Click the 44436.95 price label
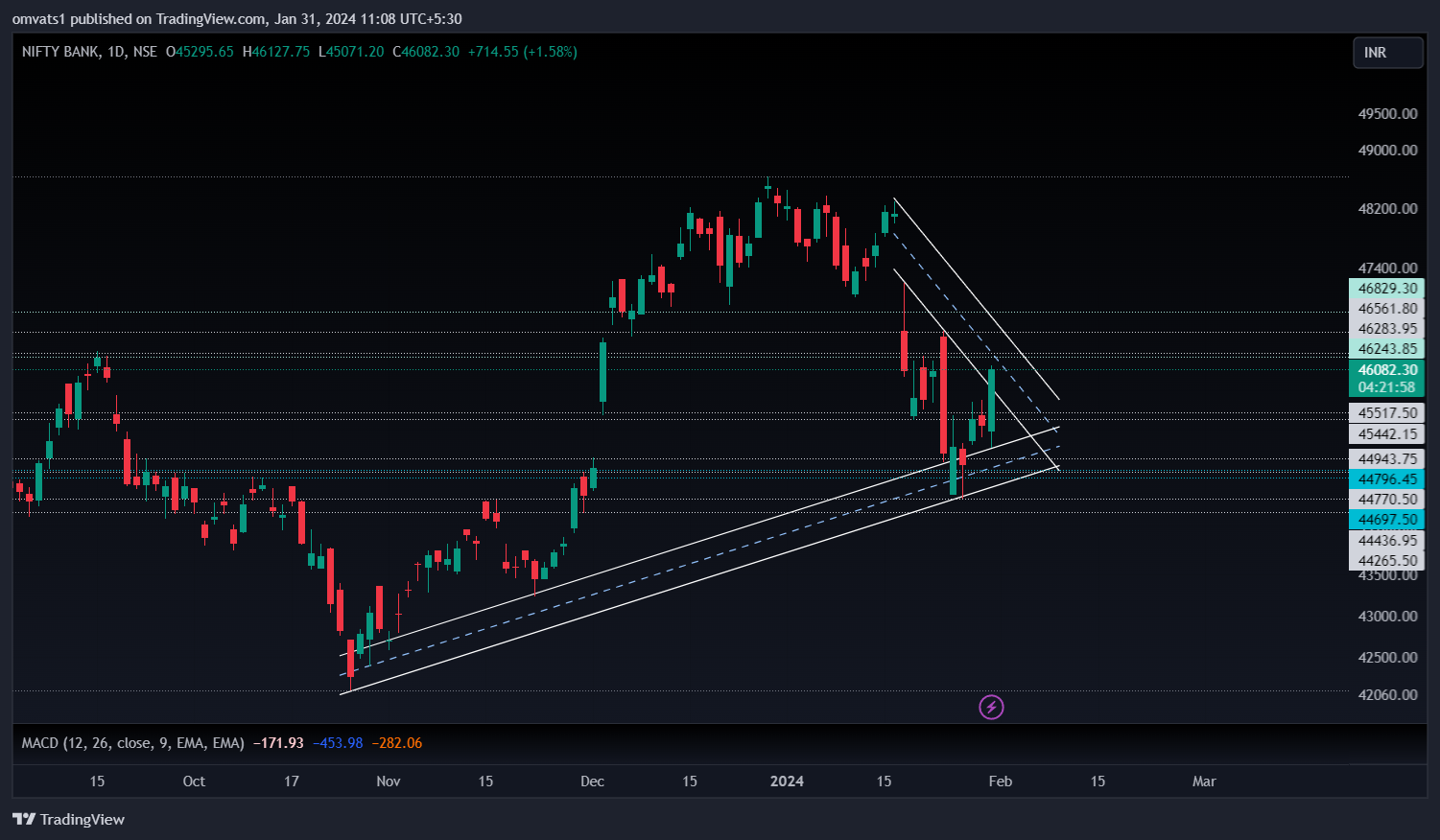This screenshot has width=1440, height=840. point(1386,541)
